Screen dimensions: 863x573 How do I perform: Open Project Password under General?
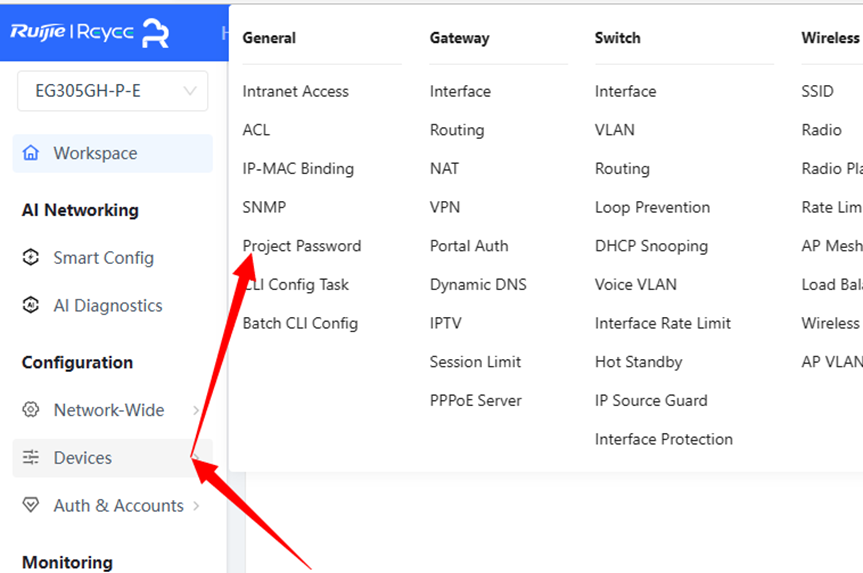302,246
